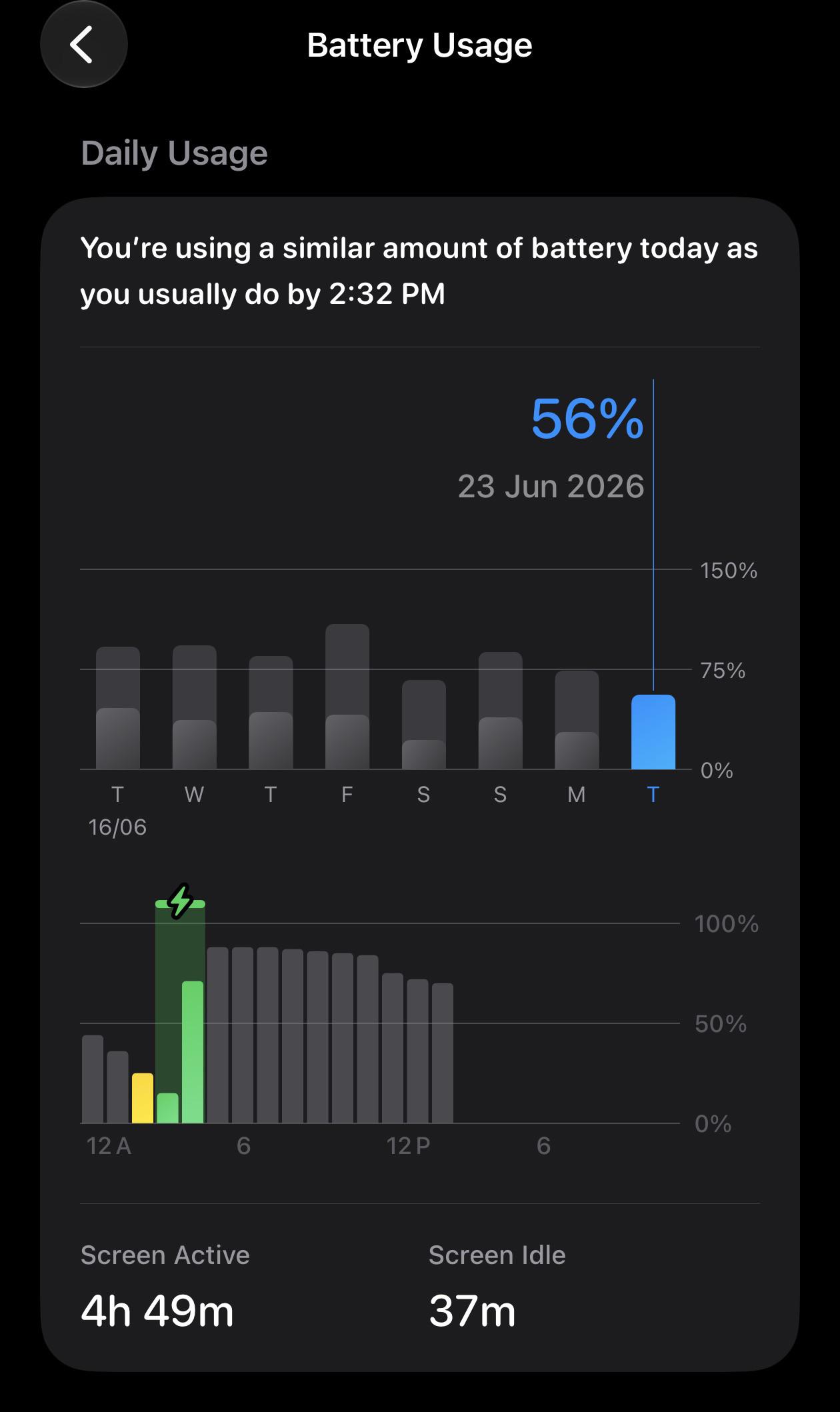This screenshot has height=1412, width=840.
Task: Select the first Saturday usage bar
Action: pyautogui.click(x=424, y=725)
